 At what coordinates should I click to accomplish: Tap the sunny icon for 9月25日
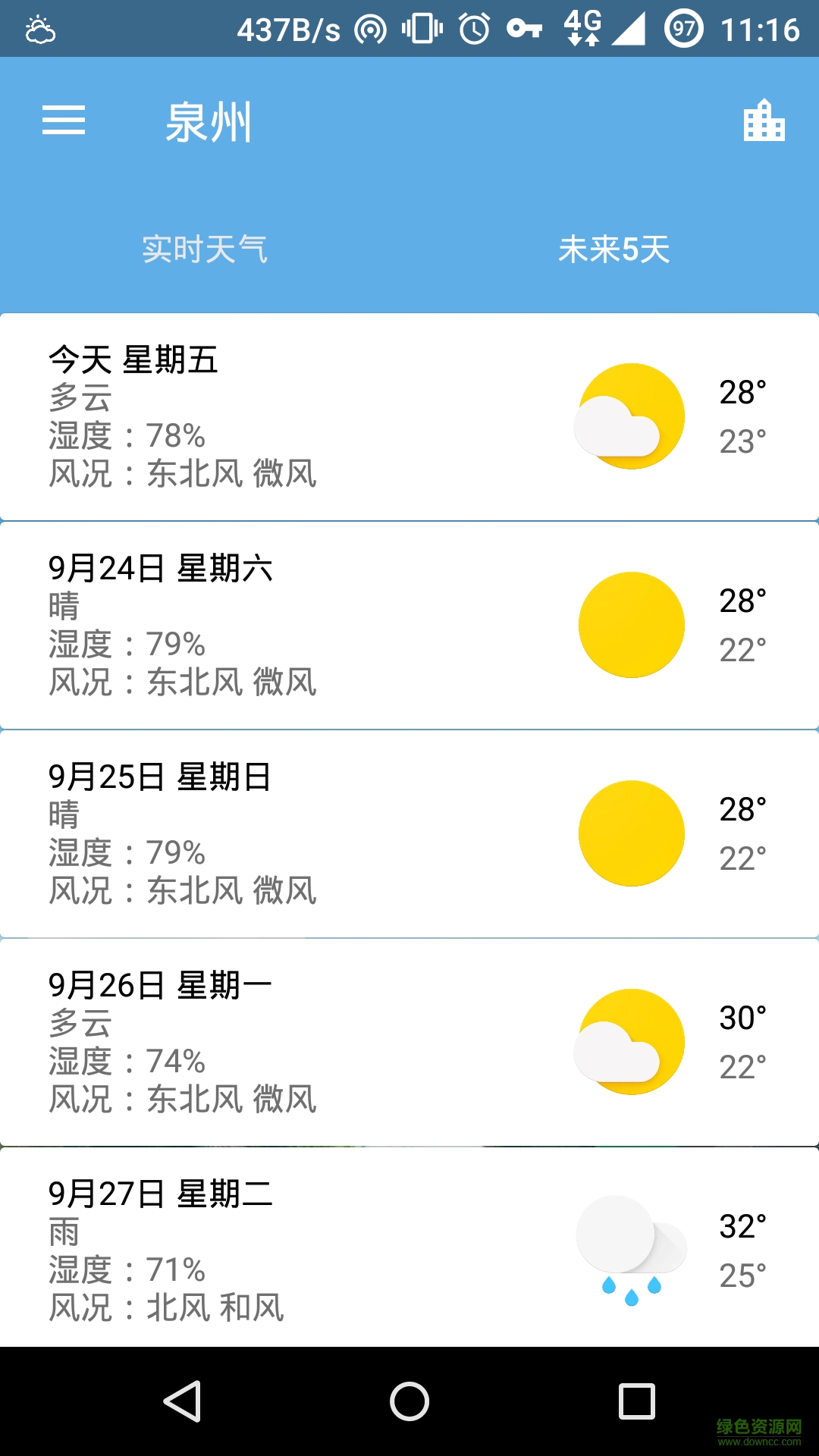tap(631, 833)
